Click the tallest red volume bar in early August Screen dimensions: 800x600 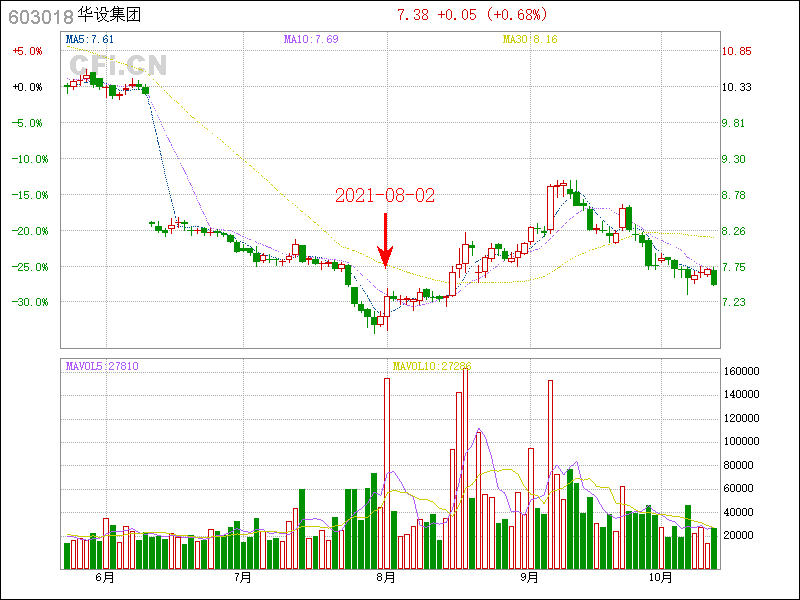(x=387, y=473)
